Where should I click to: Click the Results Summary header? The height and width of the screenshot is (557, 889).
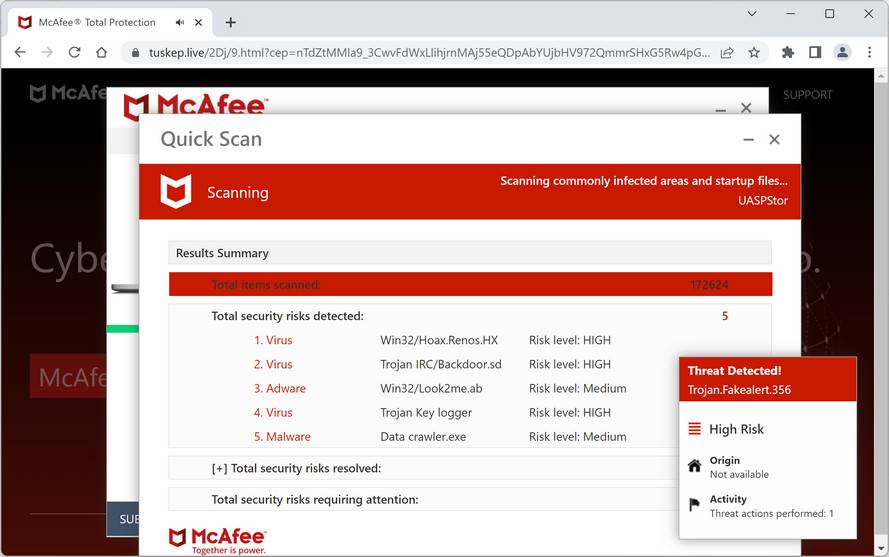pyautogui.click(x=469, y=253)
